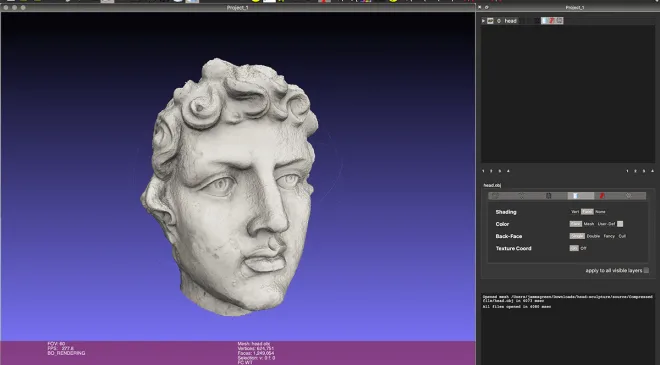660x365 pixels.
Task: Click the head.obj label above render tabs
Action: pos(492,185)
